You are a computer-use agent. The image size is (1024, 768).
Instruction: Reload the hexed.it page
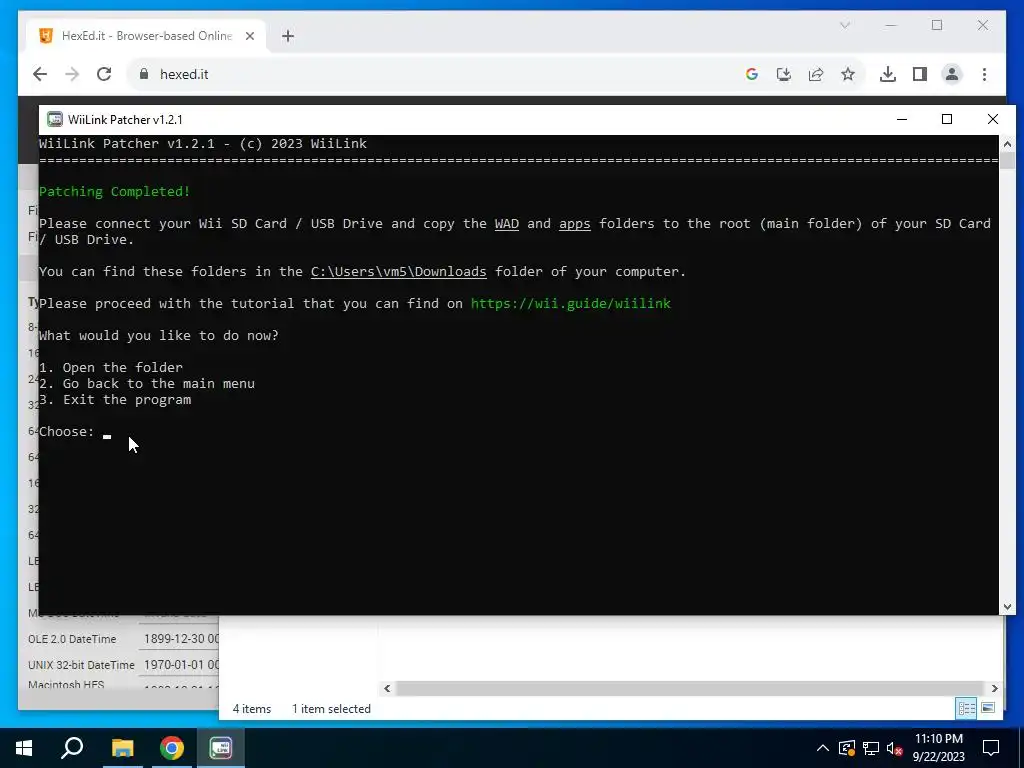[104, 74]
